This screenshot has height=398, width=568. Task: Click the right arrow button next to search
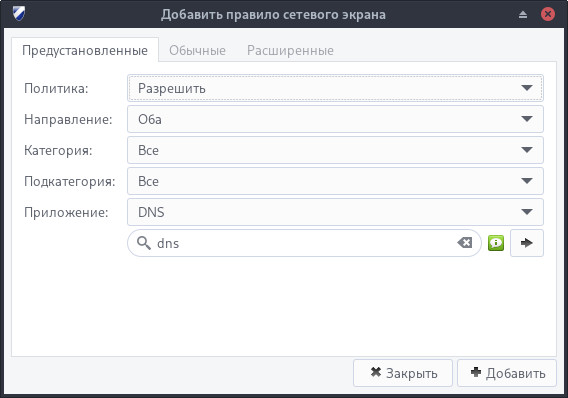(x=527, y=243)
